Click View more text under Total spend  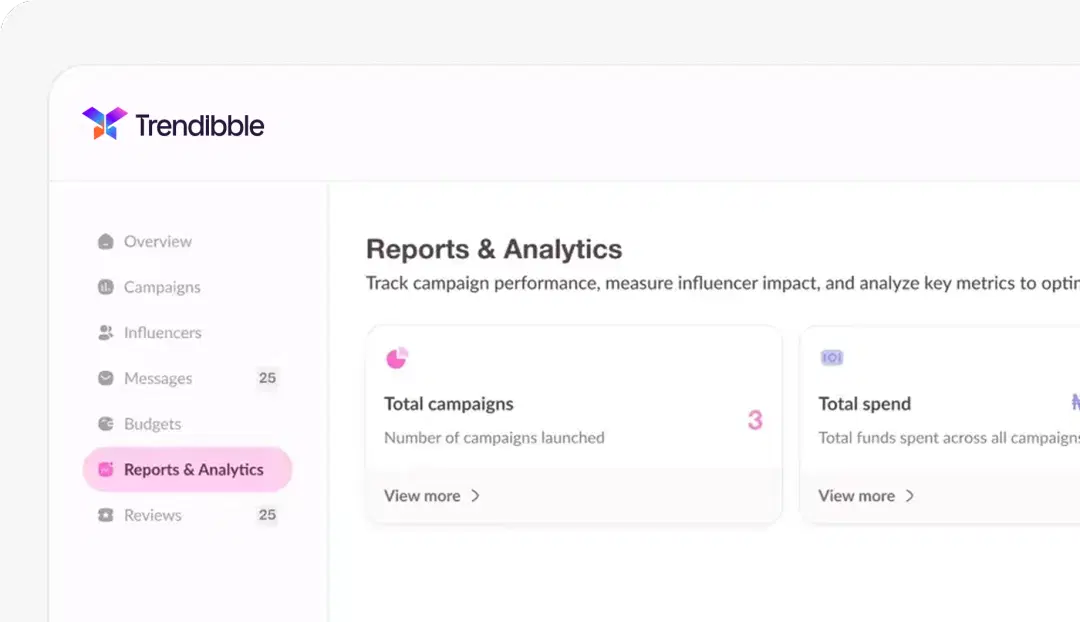point(856,496)
